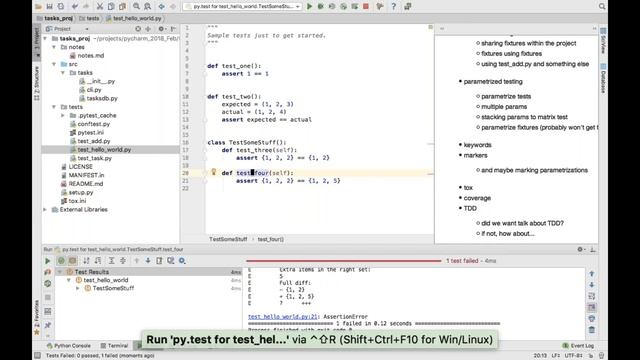Click the intention lightbulb on line 20
The height and width of the screenshot is (360, 640).
coord(213,172)
